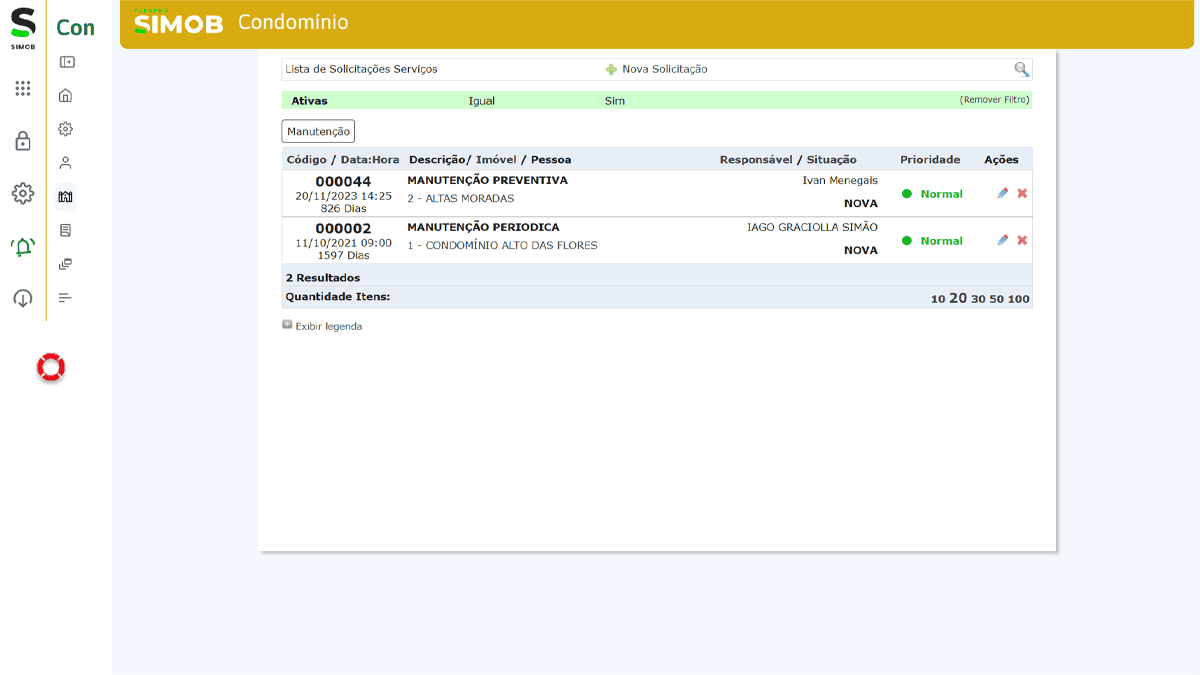
Task: Click the help lifebuoy icon
Action: [x=50, y=367]
